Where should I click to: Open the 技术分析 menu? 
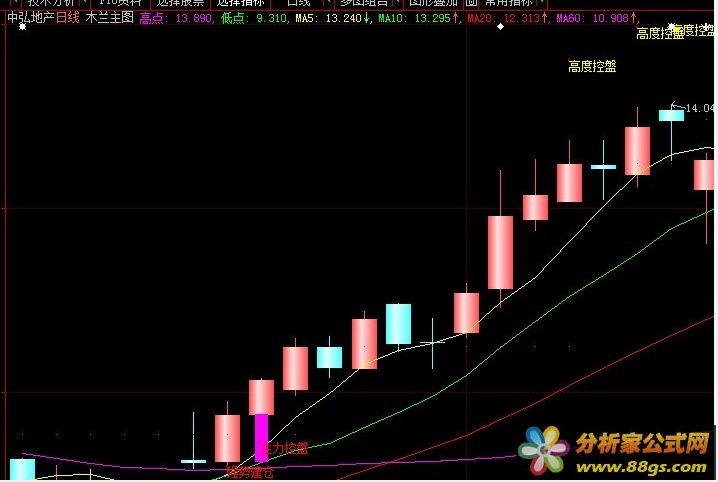click(50, 3)
